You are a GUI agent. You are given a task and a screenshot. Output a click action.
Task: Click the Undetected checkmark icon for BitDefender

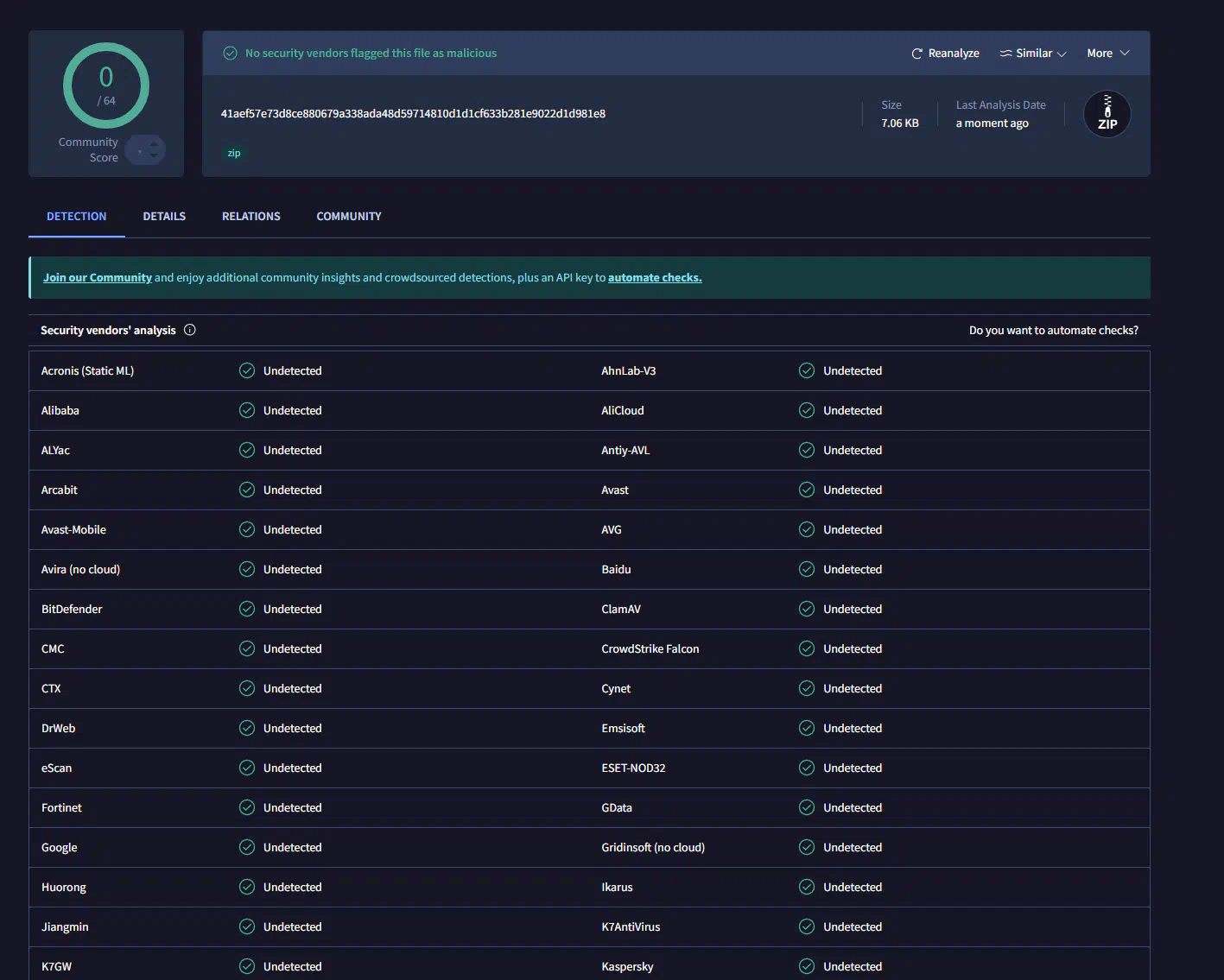247,609
